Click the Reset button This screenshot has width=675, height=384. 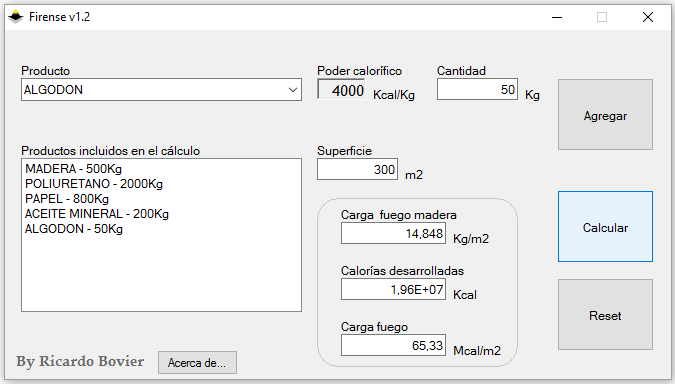[x=605, y=314]
